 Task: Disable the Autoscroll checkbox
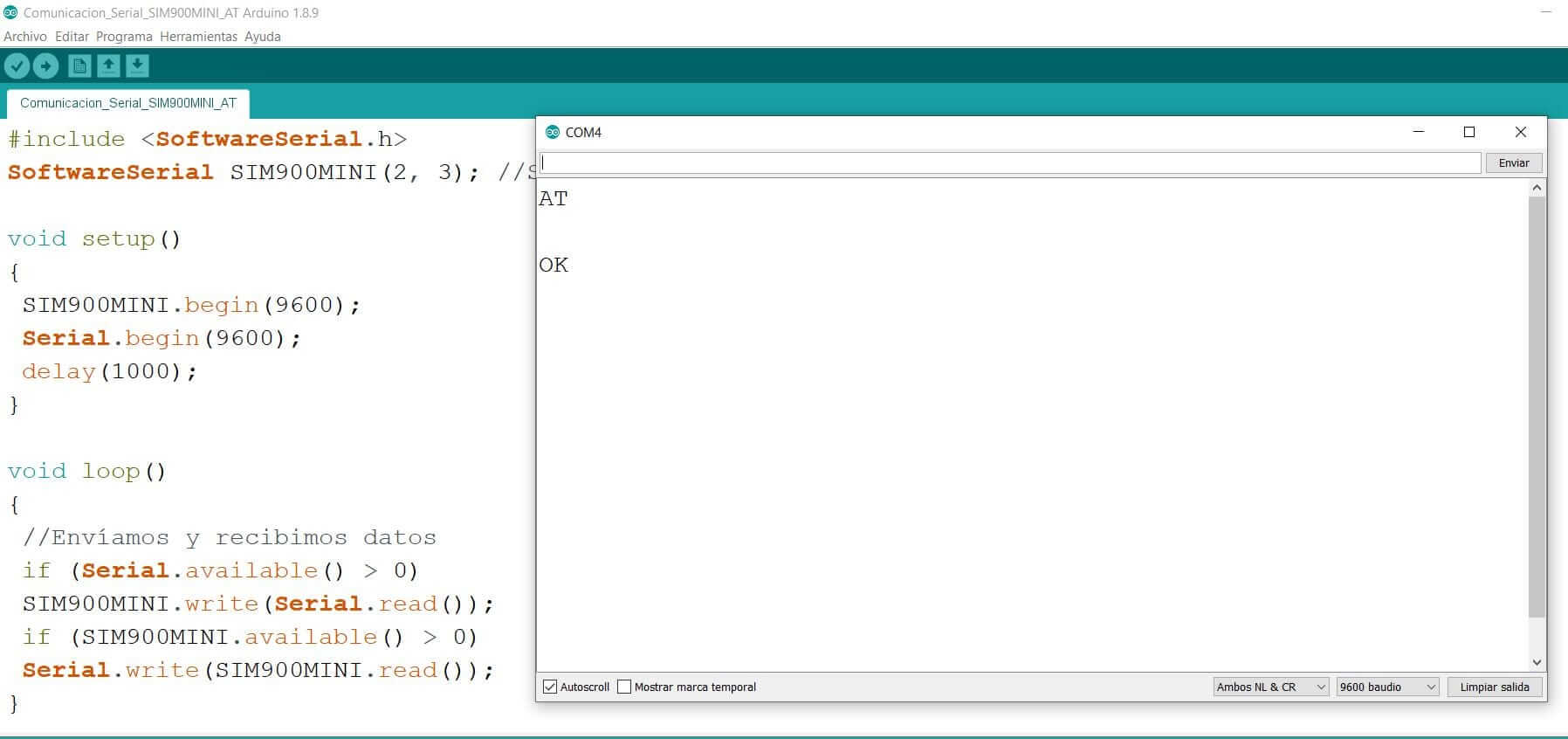click(x=550, y=687)
